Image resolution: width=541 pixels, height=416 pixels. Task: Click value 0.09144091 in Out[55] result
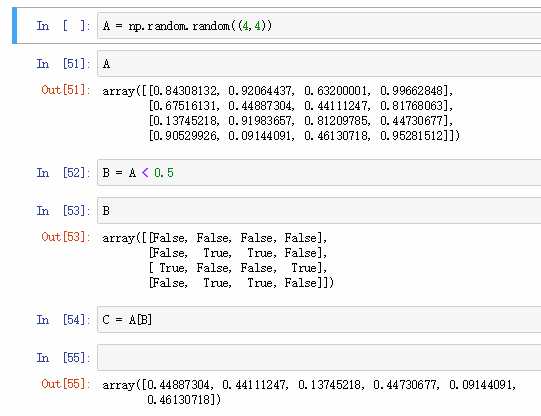tap(481, 385)
